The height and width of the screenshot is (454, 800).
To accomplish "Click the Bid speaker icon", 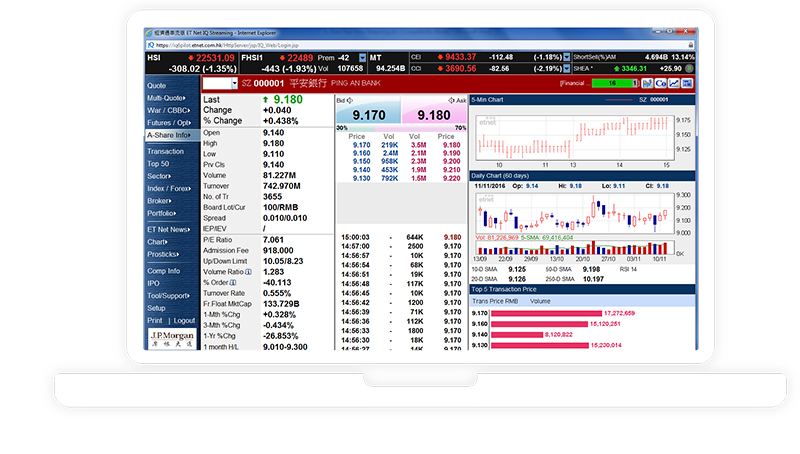I will click(x=350, y=100).
